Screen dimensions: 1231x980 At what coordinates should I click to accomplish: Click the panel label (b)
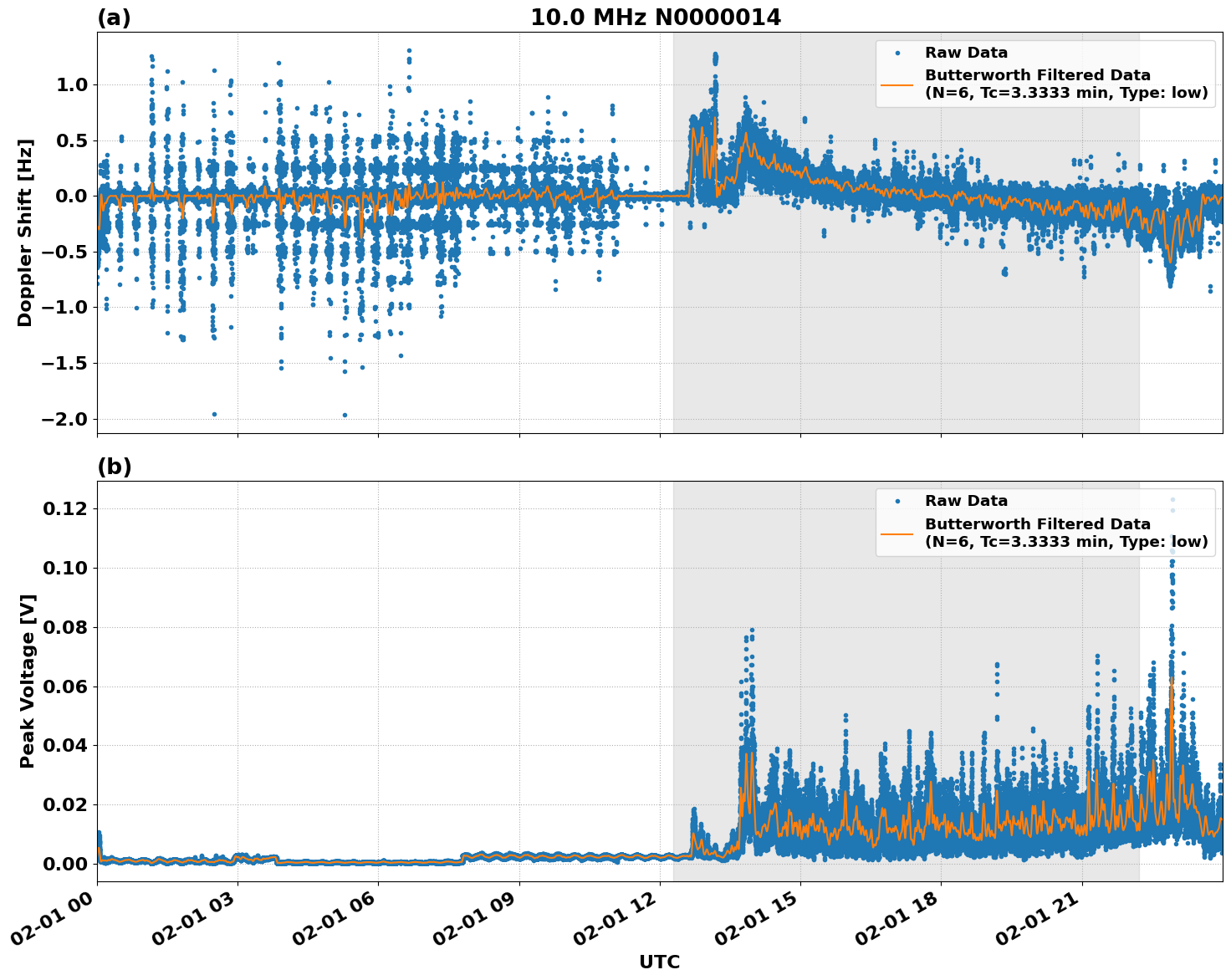(x=114, y=465)
